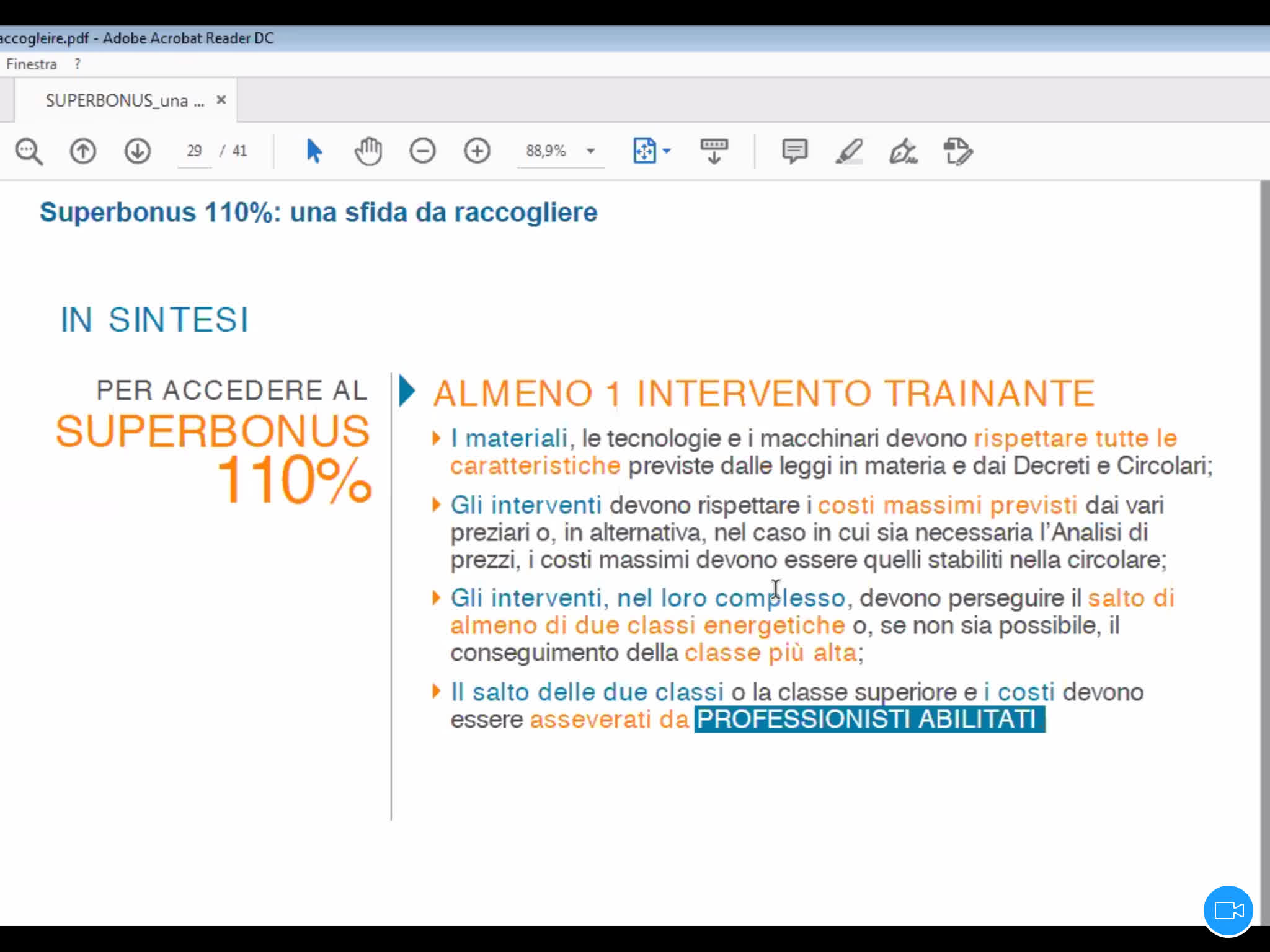Click the orange text 'costi massimi previsti'
This screenshot has width=1270, height=952.
[x=947, y=505]
